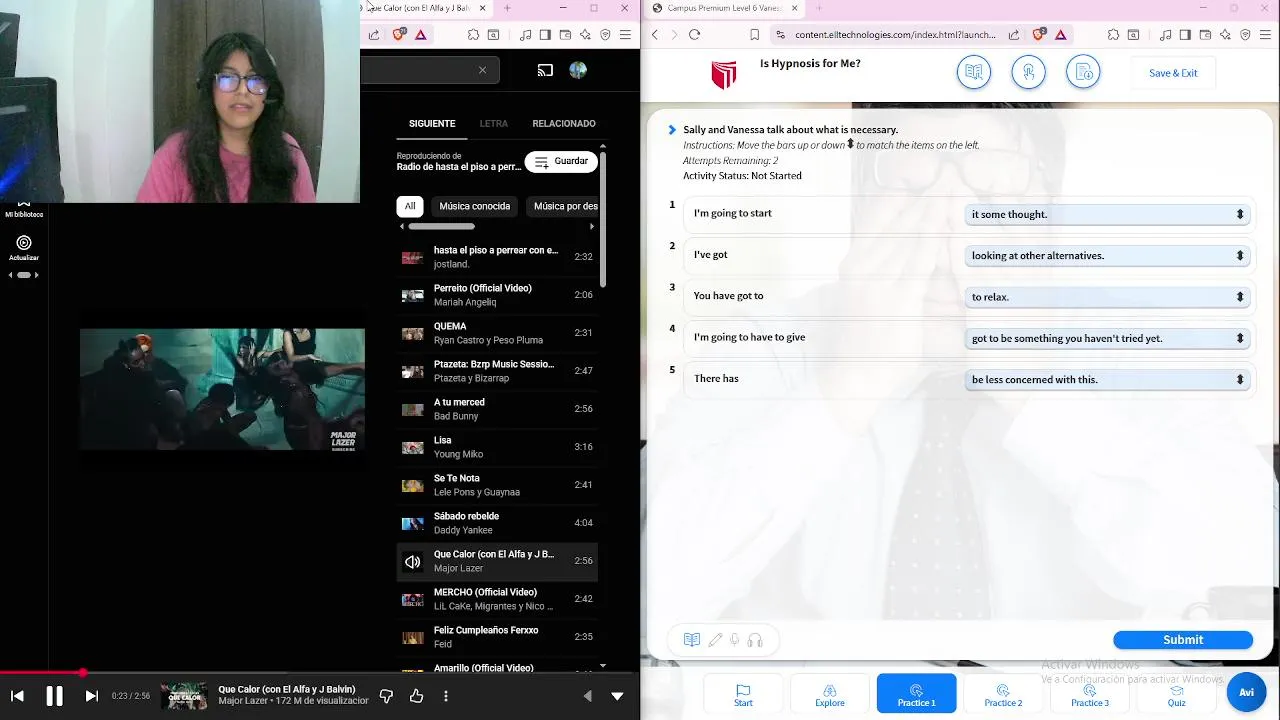Screen dimensions: 1280x720
Task: Play QUEMA by Ryan Castro from queue
Action: pyautogui.click(x=497, y=333)
